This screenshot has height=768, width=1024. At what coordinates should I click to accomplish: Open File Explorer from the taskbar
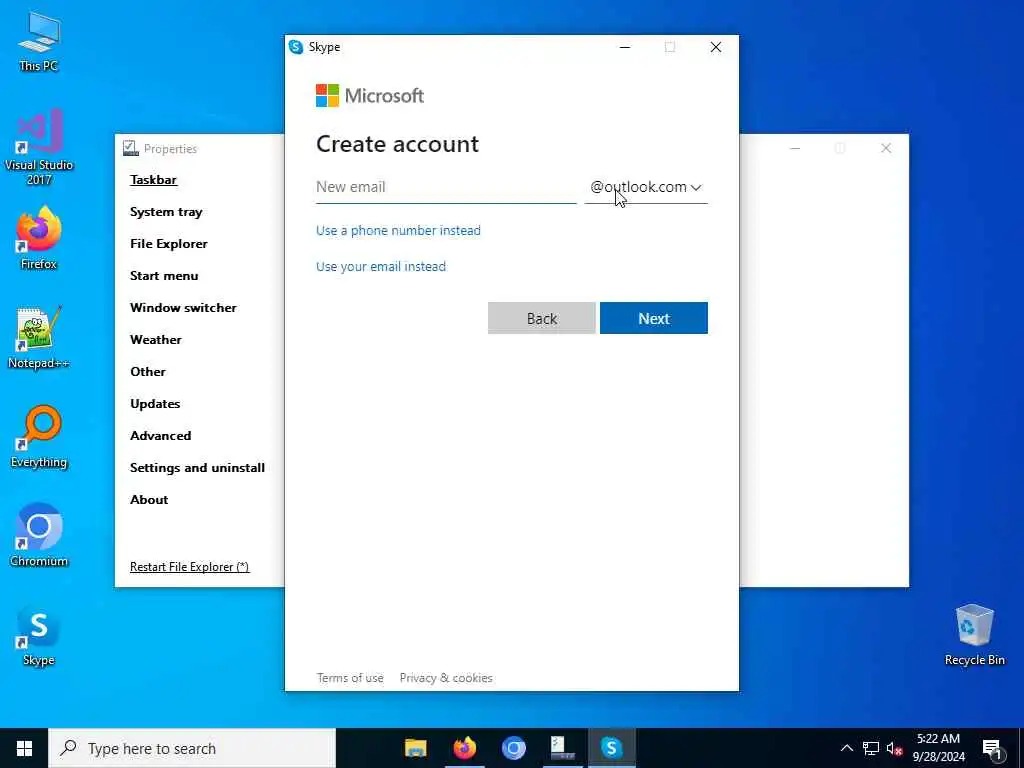(416, 748)
